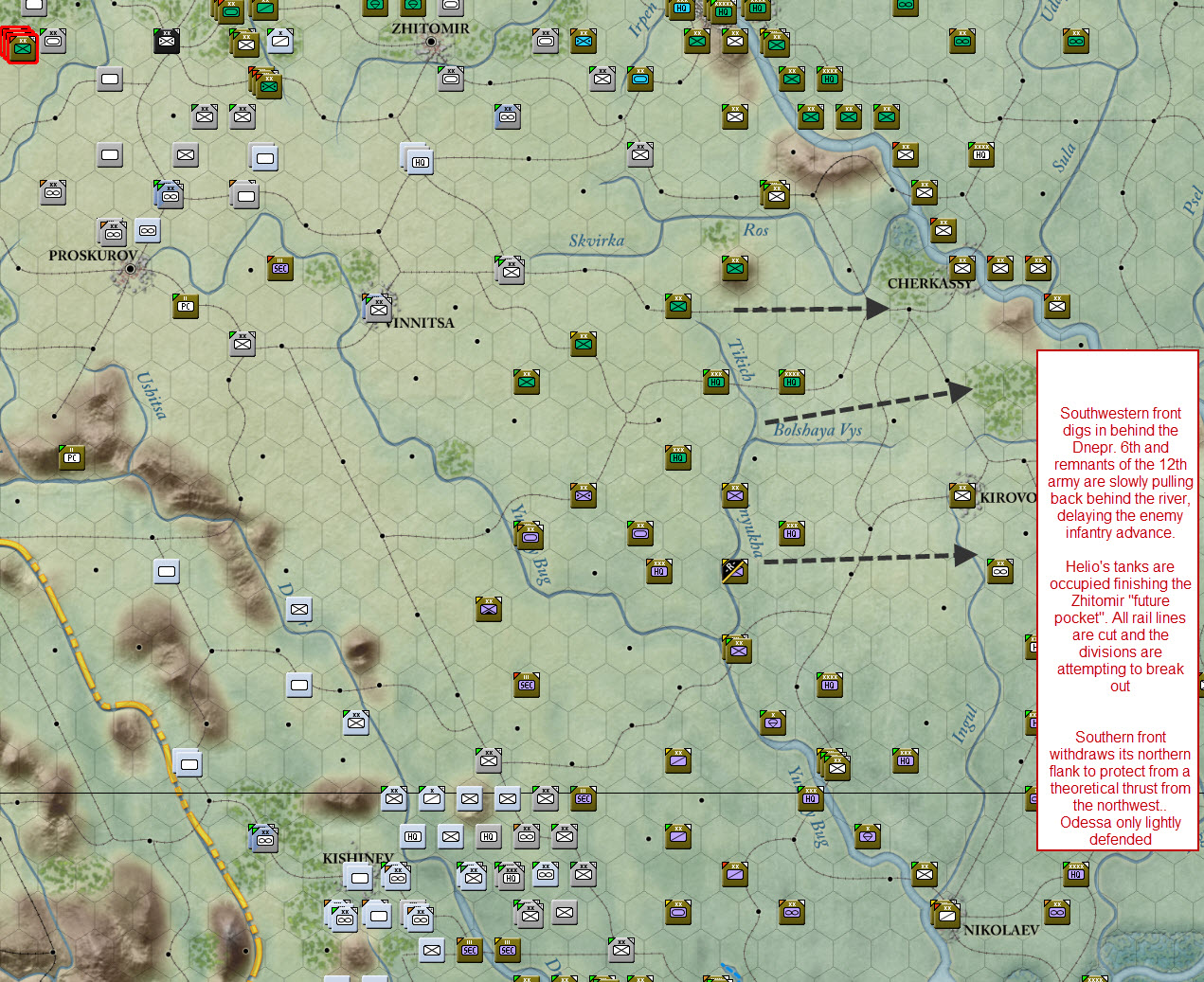1204x982 pixels.
Task: Click the Irpen river label
Action: point(643,19)
